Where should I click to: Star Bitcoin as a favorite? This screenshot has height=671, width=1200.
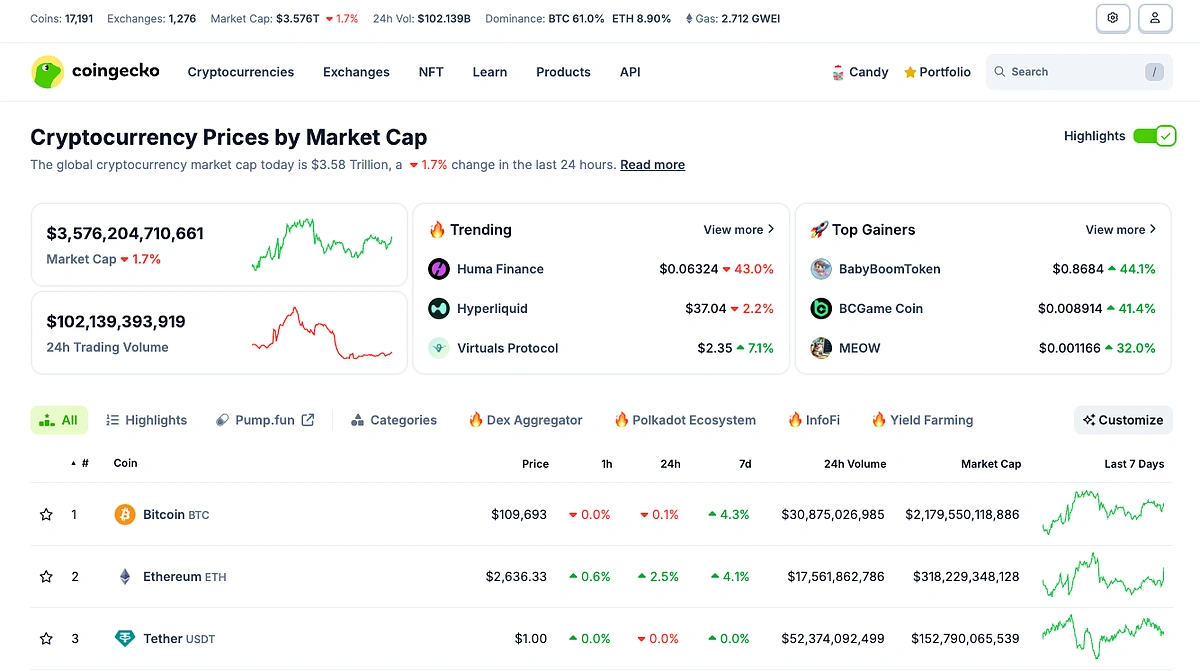coord(45,514)
